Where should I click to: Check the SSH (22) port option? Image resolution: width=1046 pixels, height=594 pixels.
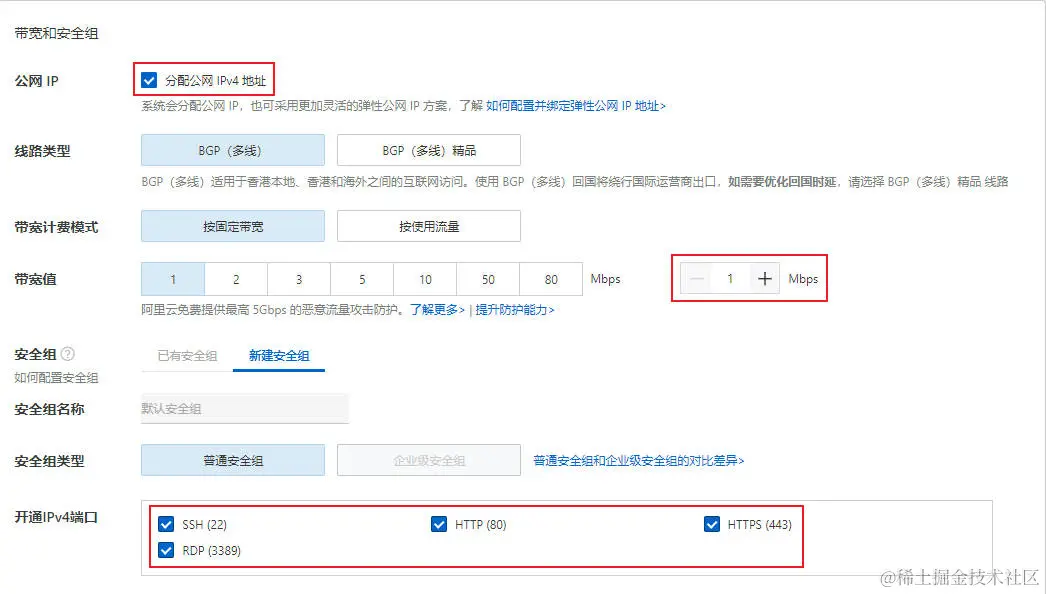(x=166, y=523)
